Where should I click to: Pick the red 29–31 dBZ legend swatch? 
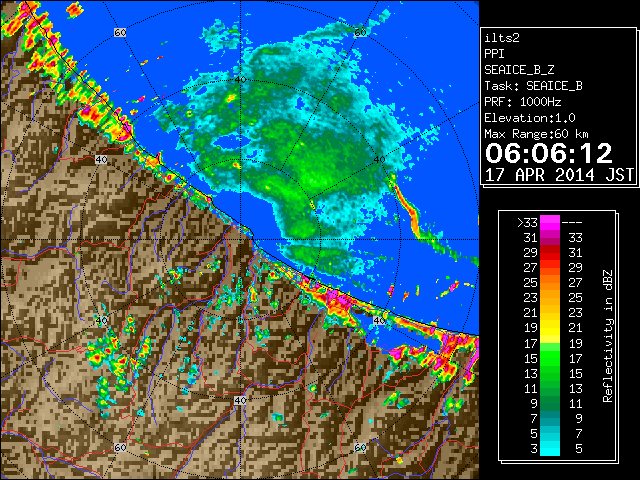pyautogui.click(x=550, y=253)
